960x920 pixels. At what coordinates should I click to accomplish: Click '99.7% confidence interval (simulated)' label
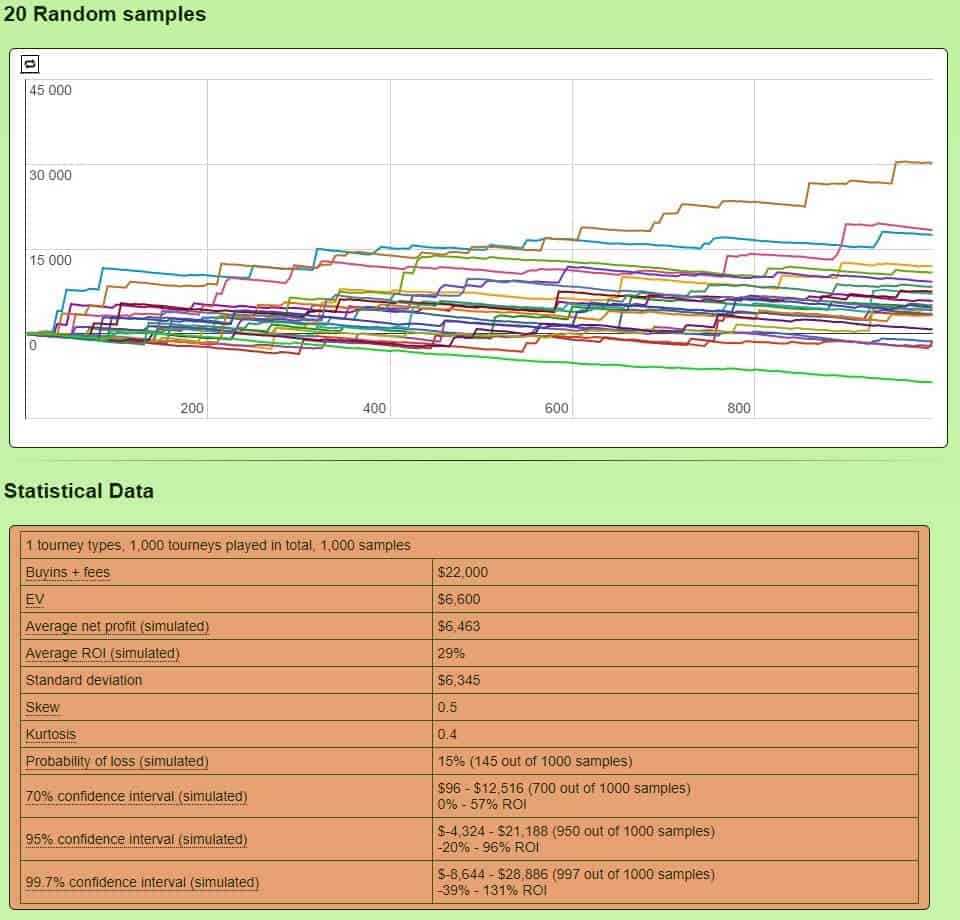point(142,882)
